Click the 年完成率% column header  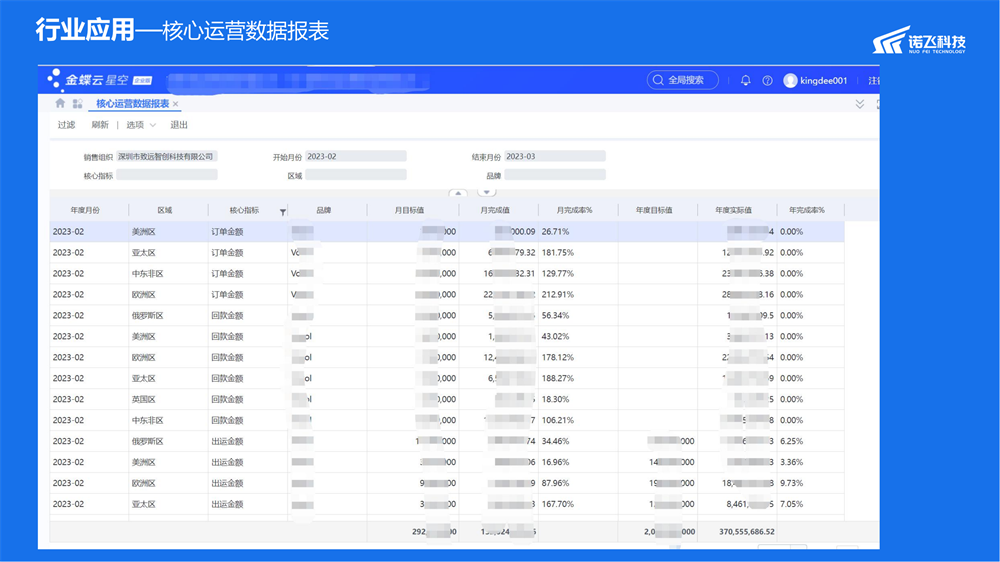point(807,210)
